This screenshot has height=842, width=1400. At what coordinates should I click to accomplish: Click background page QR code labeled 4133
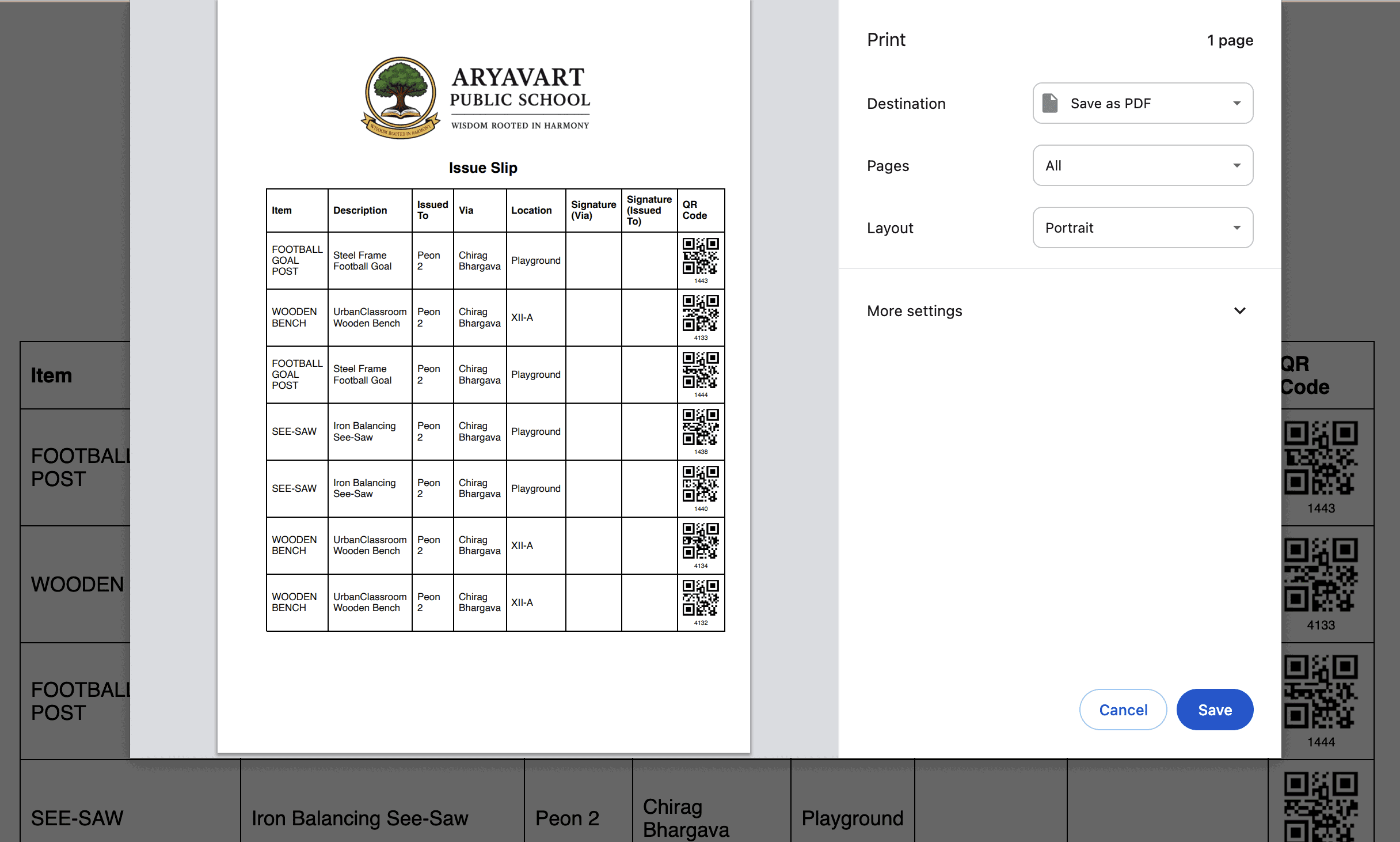[1321, 575]
